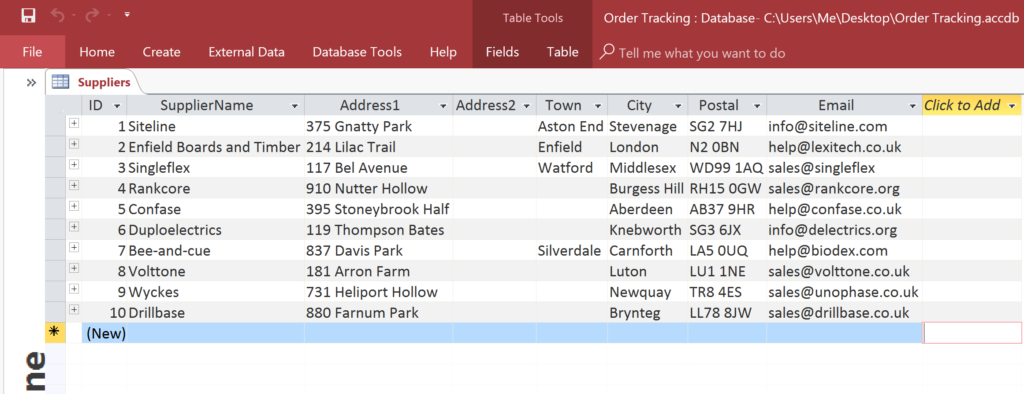Click the empty new record cell under Click to Add

(972, 333)
